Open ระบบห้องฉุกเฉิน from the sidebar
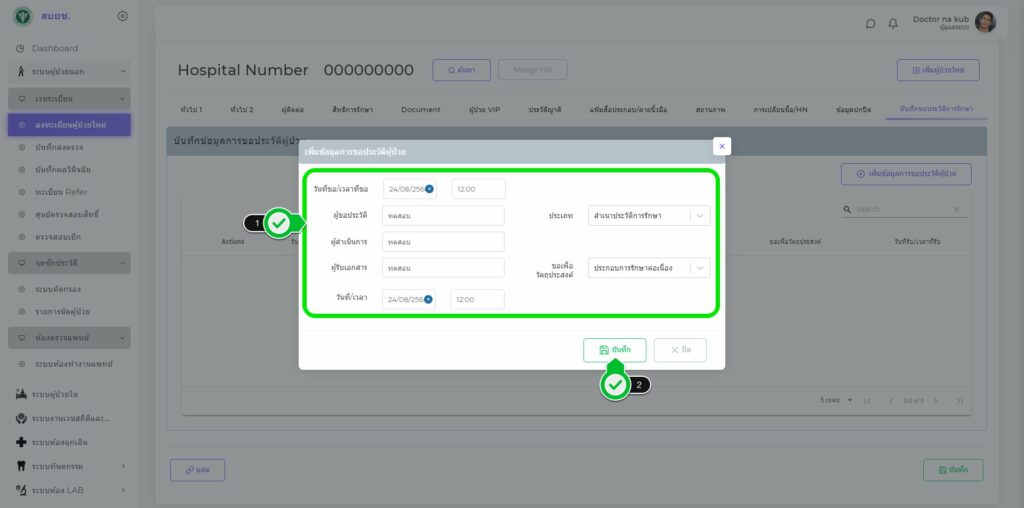Image resolution: width=1024 pixels, height=508 pixels. [x=70, y=442]
